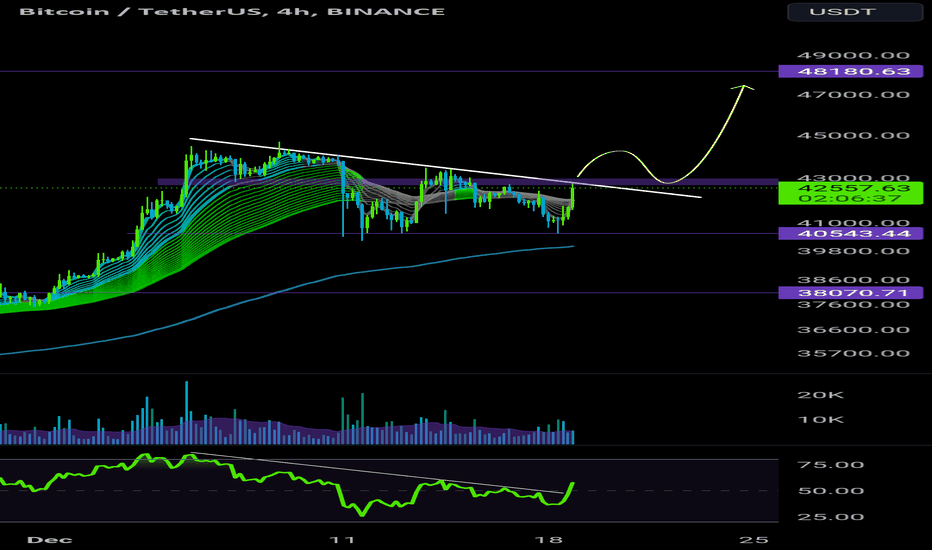Click the 18 date label on time axis
The width and height of the screenshot is (932, 550).
[x=549, y=540]
